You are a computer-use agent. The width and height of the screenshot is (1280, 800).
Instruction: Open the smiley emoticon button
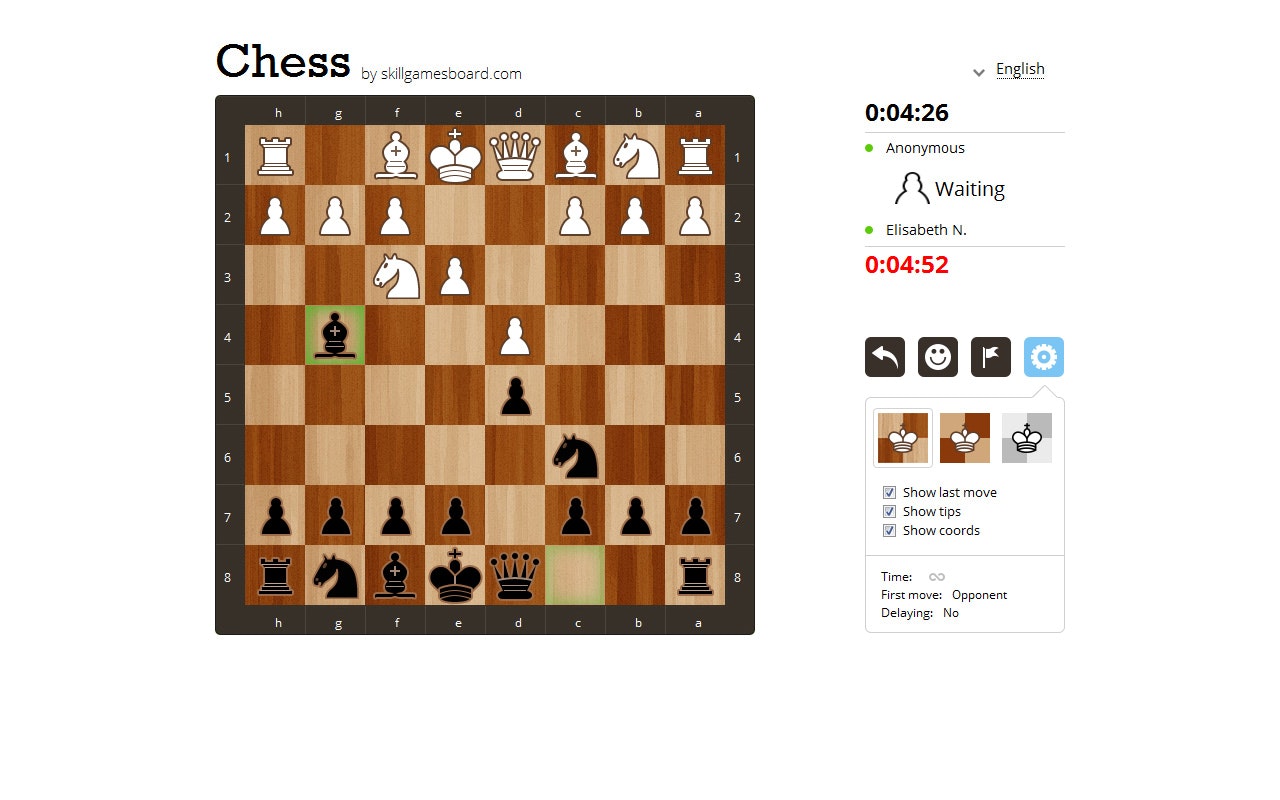(x=938, y=357)
